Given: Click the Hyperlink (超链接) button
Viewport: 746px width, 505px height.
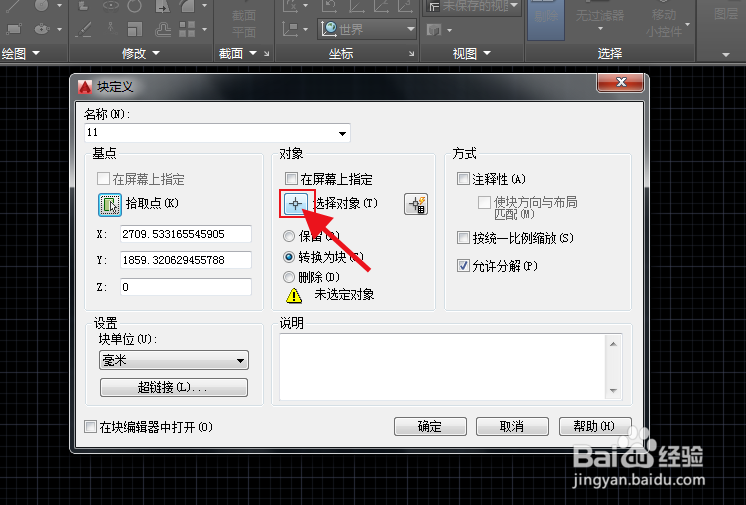Looking at the screenshot, I should click(x=174, y=387).
